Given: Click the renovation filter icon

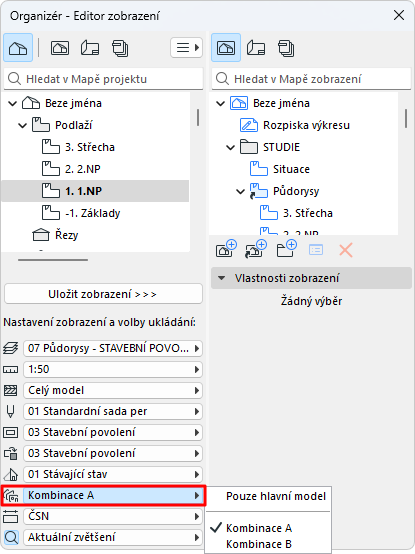Looking at the screenshot, I should (x=11, y=474).
